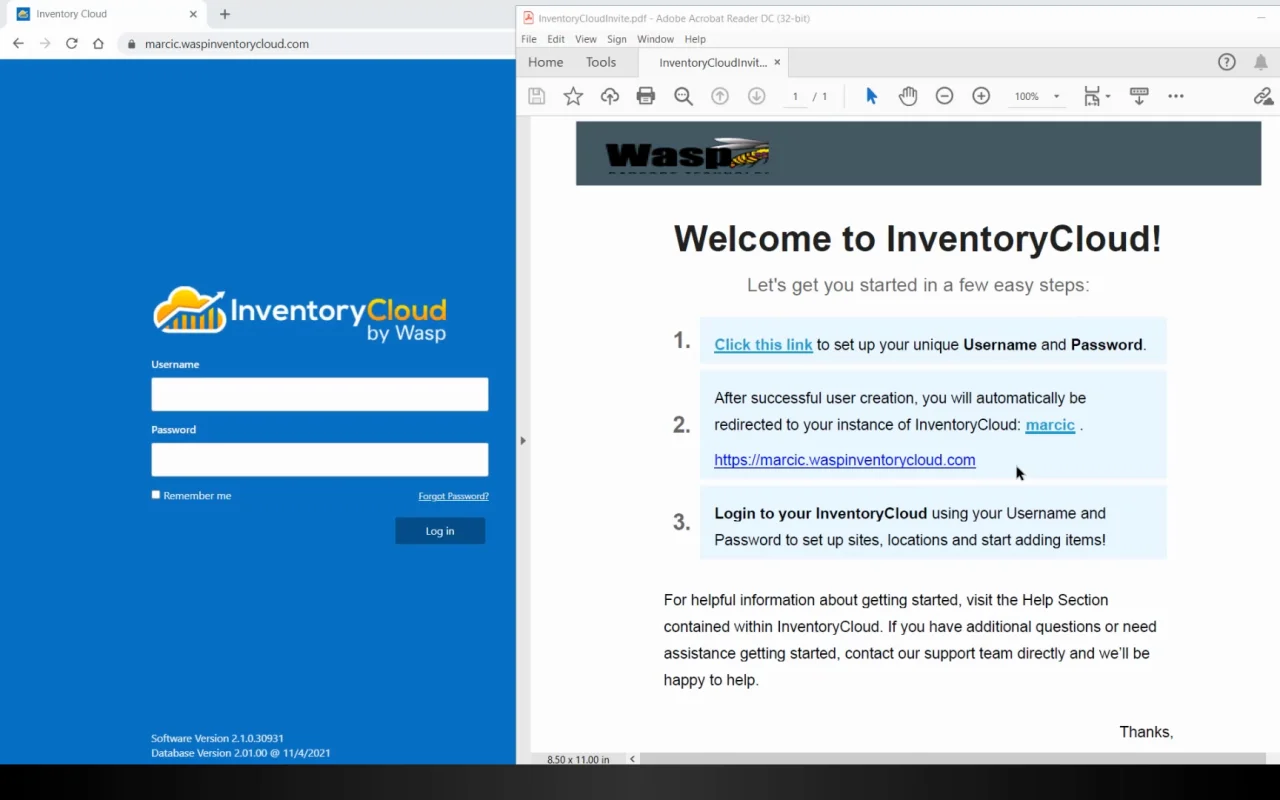Close the Inventory Cloud browser tab
This screenshot has width=1280, height=800.
click(x=193, y=14)
